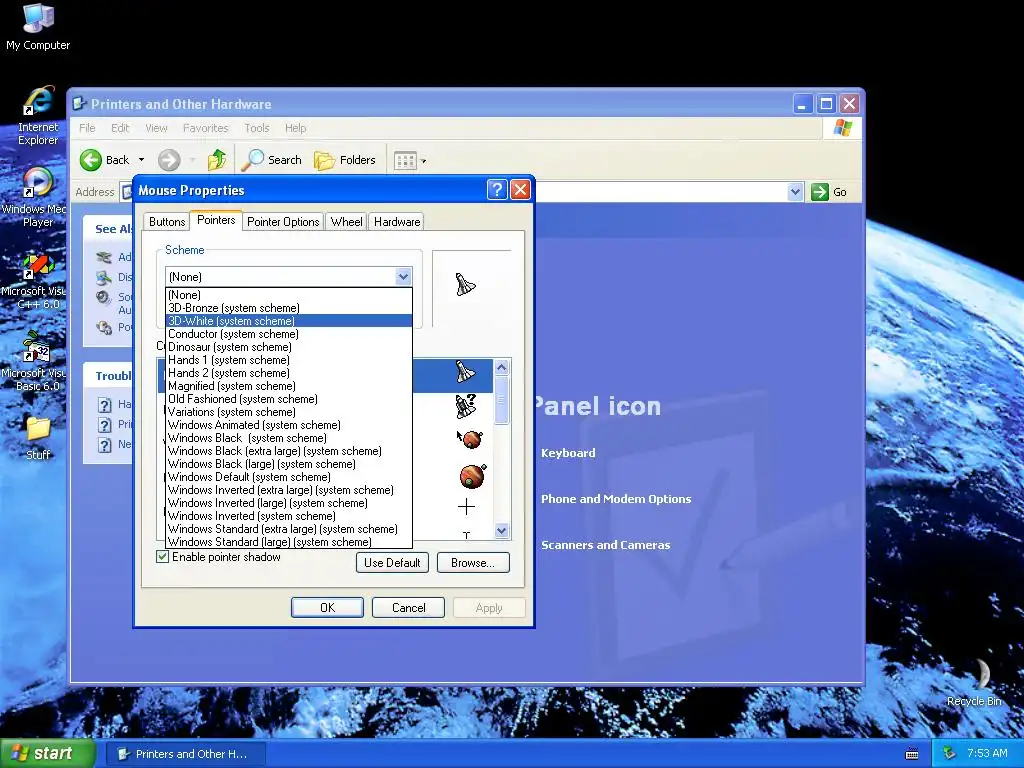
Task: Choose Windows Default (system scheme) entry
Action: tap(289, 477)
